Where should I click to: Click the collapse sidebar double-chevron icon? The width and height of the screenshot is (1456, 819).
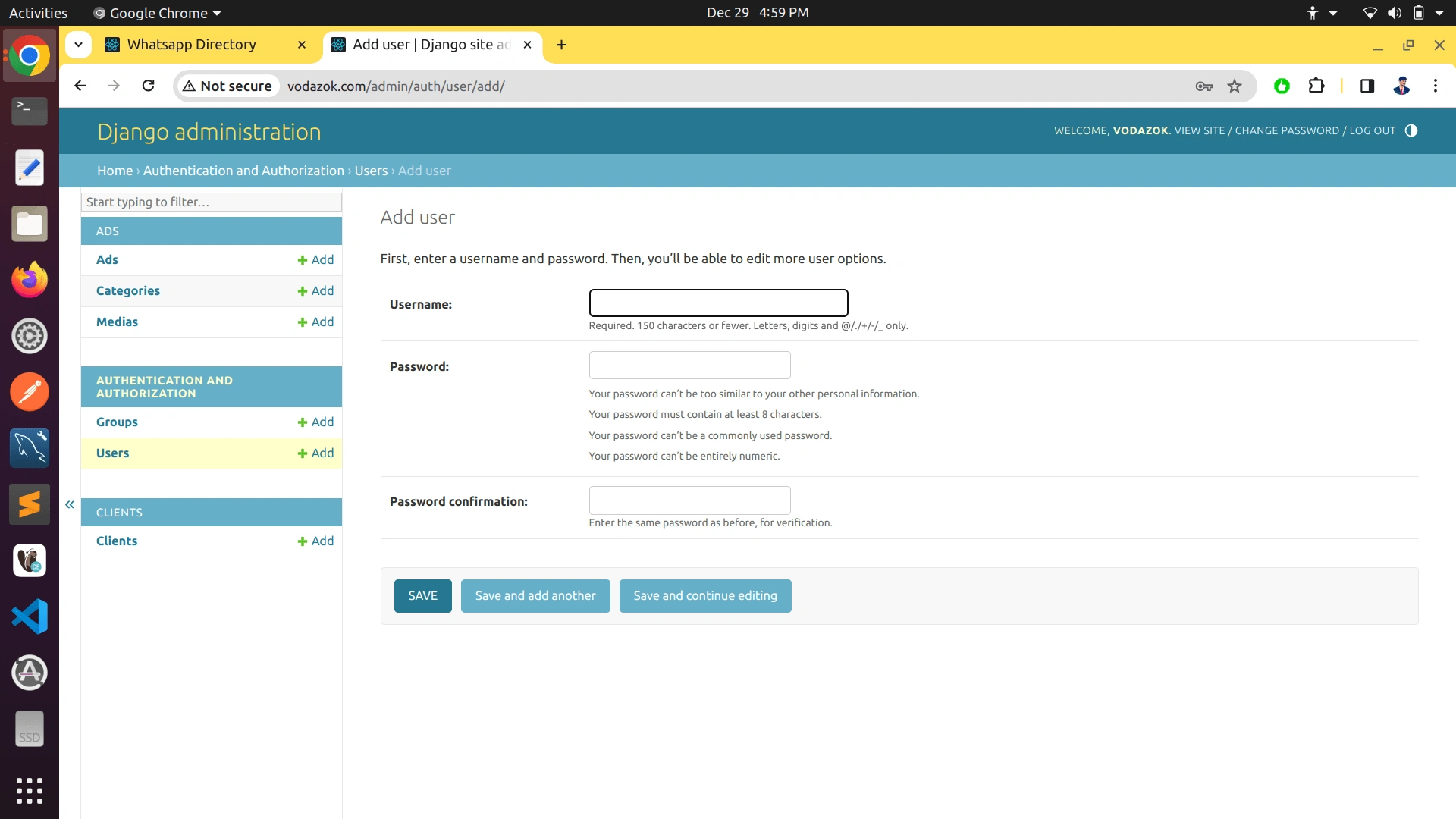(70, 504)
